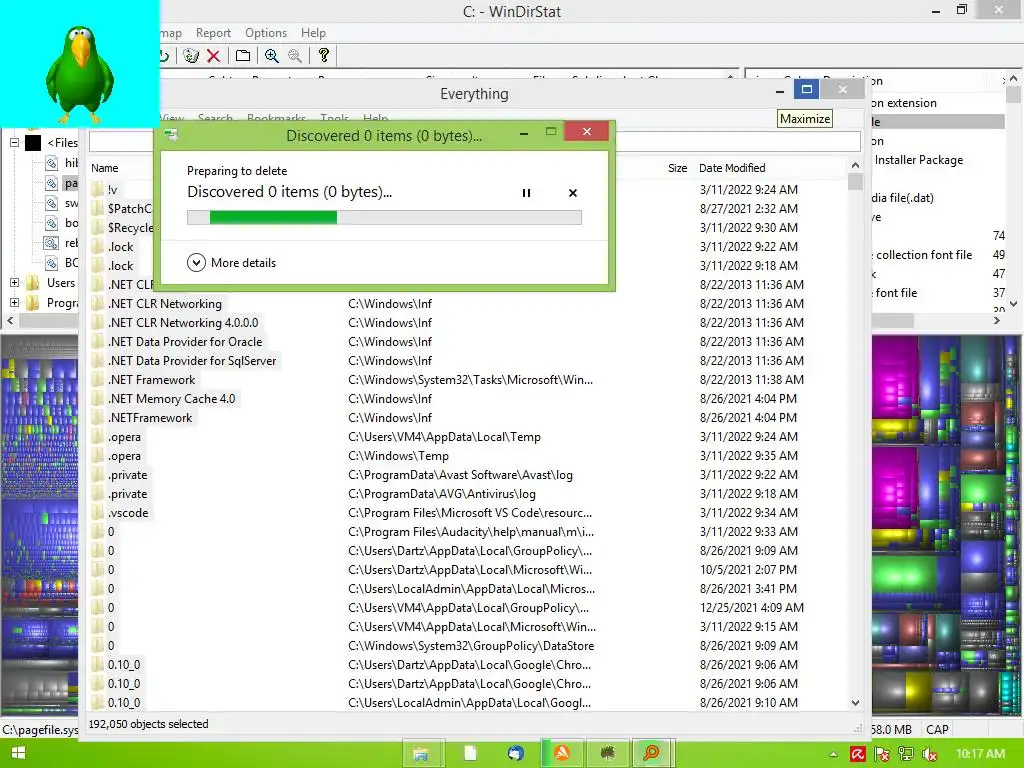Viewport: 1024px width, 768px height.
Task: Open the blank document taskbar icon
Action: (x=470, y=754)
